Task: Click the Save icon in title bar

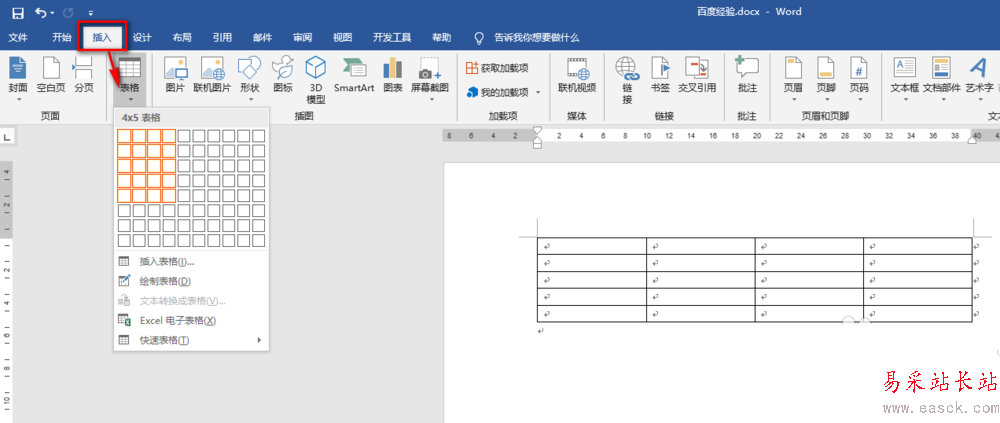Action: click(18, 12)
